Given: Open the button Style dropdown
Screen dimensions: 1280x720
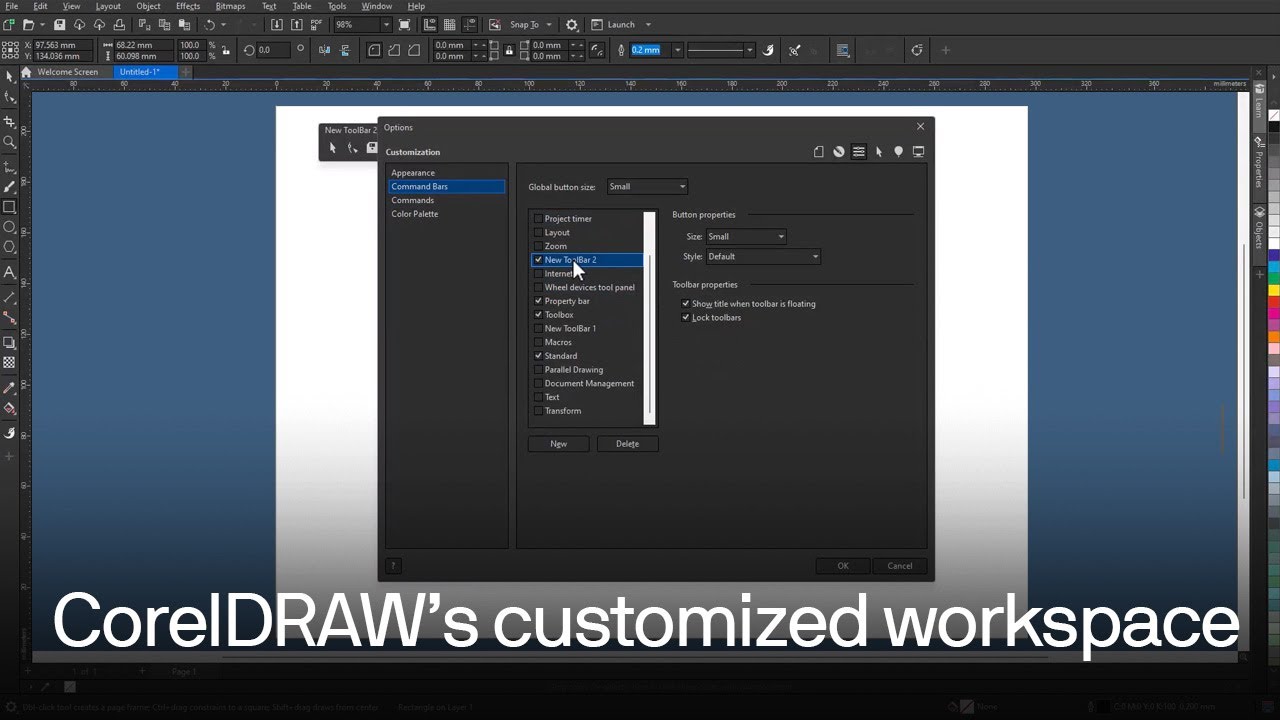Looking at the screenshot, I should [x=763, y=257].
